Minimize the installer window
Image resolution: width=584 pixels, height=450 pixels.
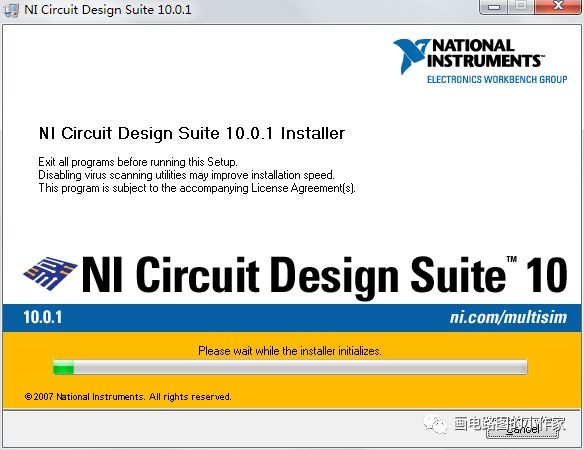tap(494, 7)
